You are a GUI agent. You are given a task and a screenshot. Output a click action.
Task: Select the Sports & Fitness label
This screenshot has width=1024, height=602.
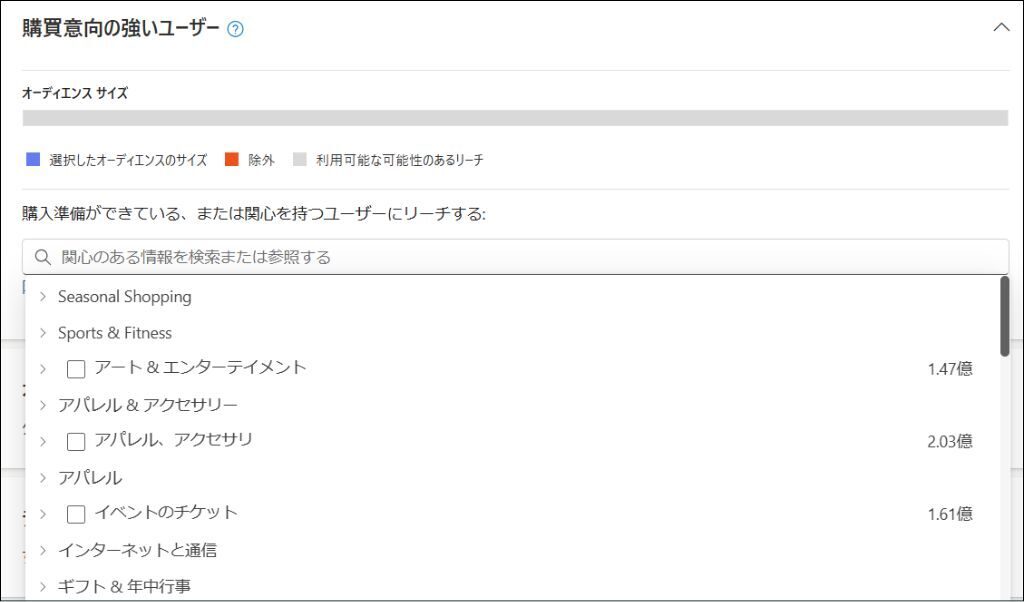tap(115, 333)
